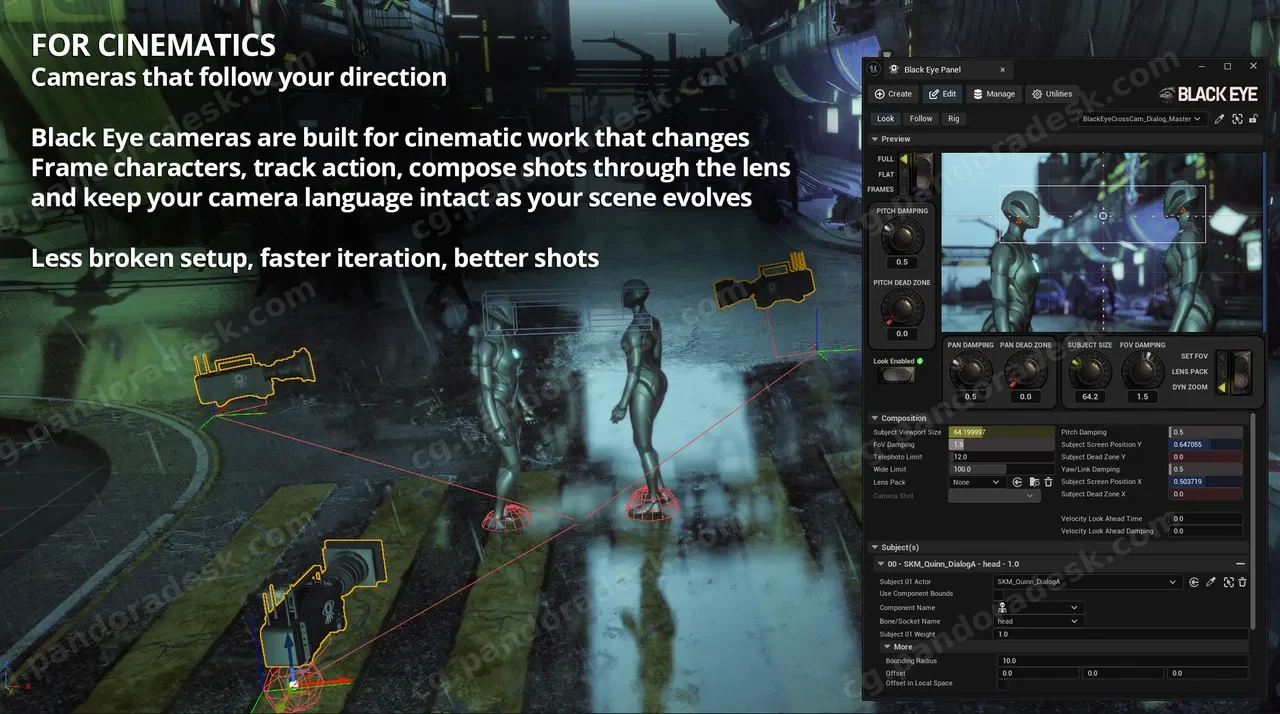Screen dimensions: 1280x714
Task: Select the Black Eye Panel window tab
Action: pos(949,70)
